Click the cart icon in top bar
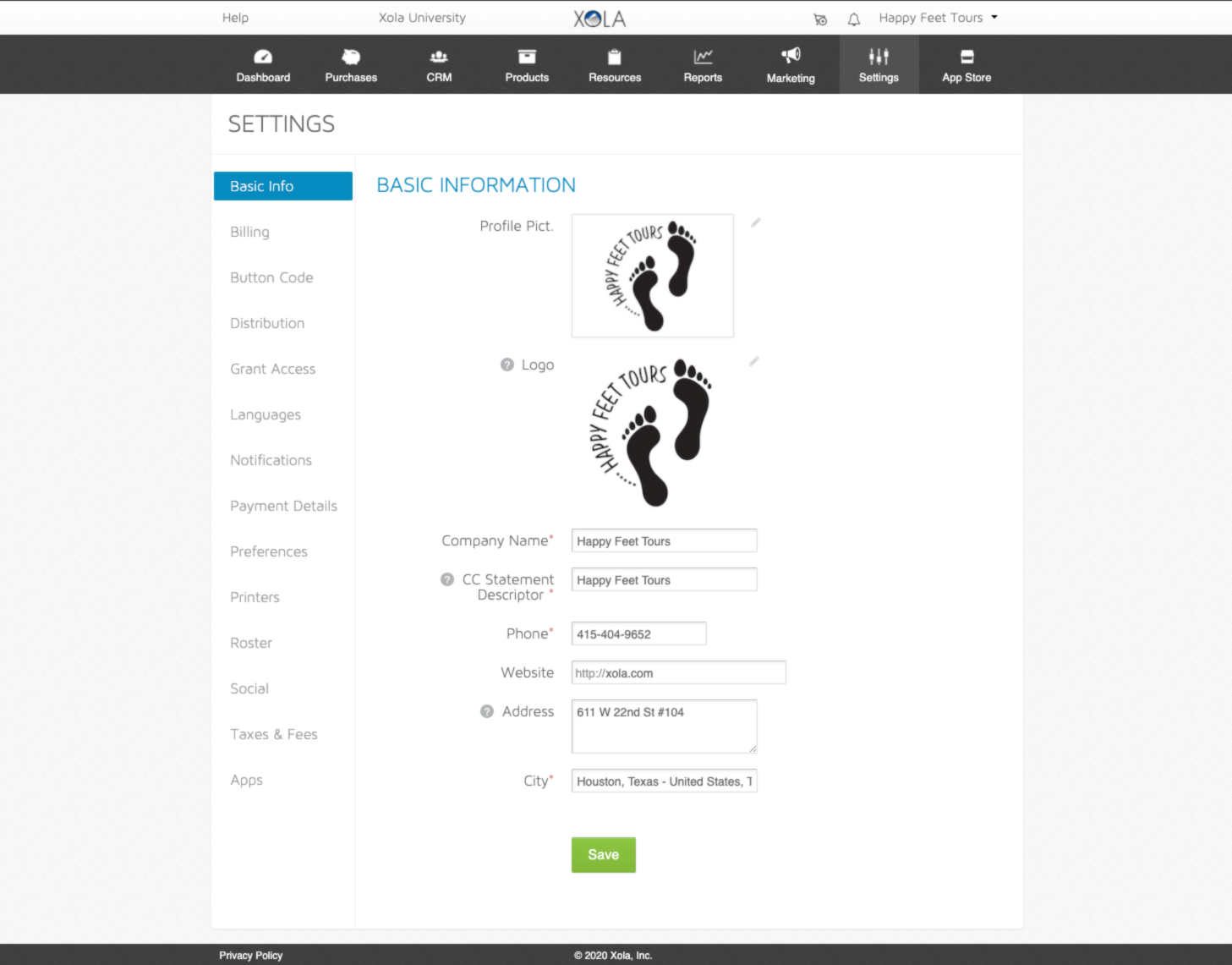 click(820, 19)
